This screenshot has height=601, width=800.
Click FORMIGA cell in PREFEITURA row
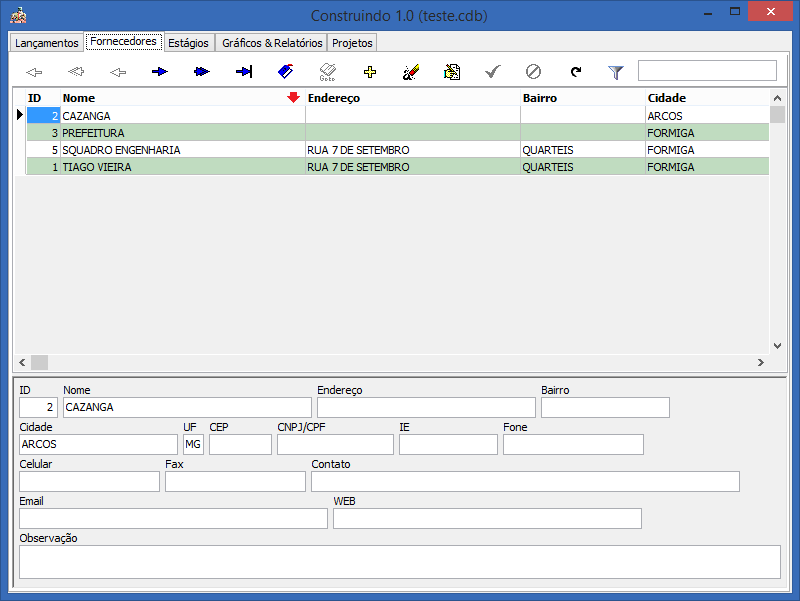point(707,133)
